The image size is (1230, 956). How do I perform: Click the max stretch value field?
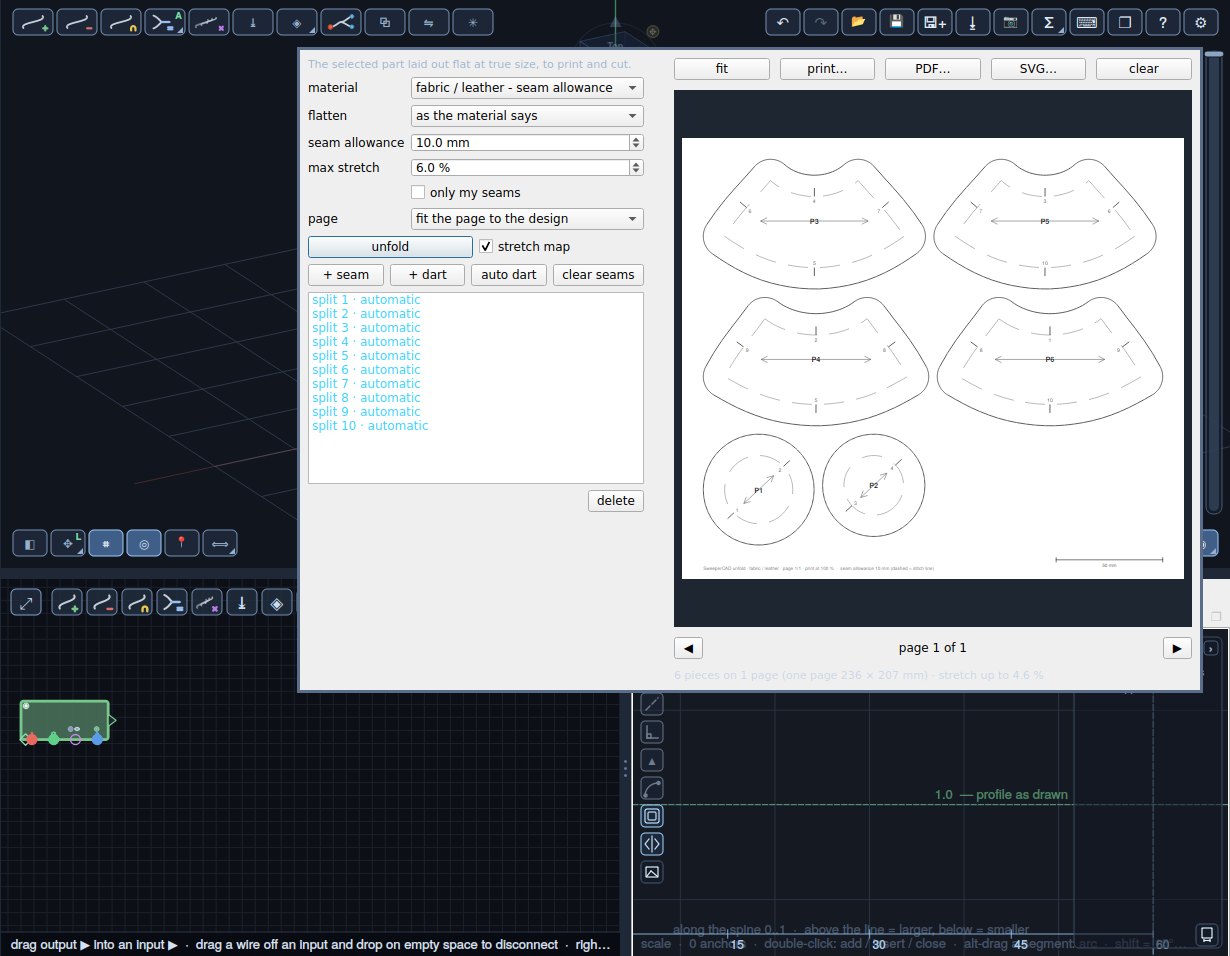[x=520, y=168]
